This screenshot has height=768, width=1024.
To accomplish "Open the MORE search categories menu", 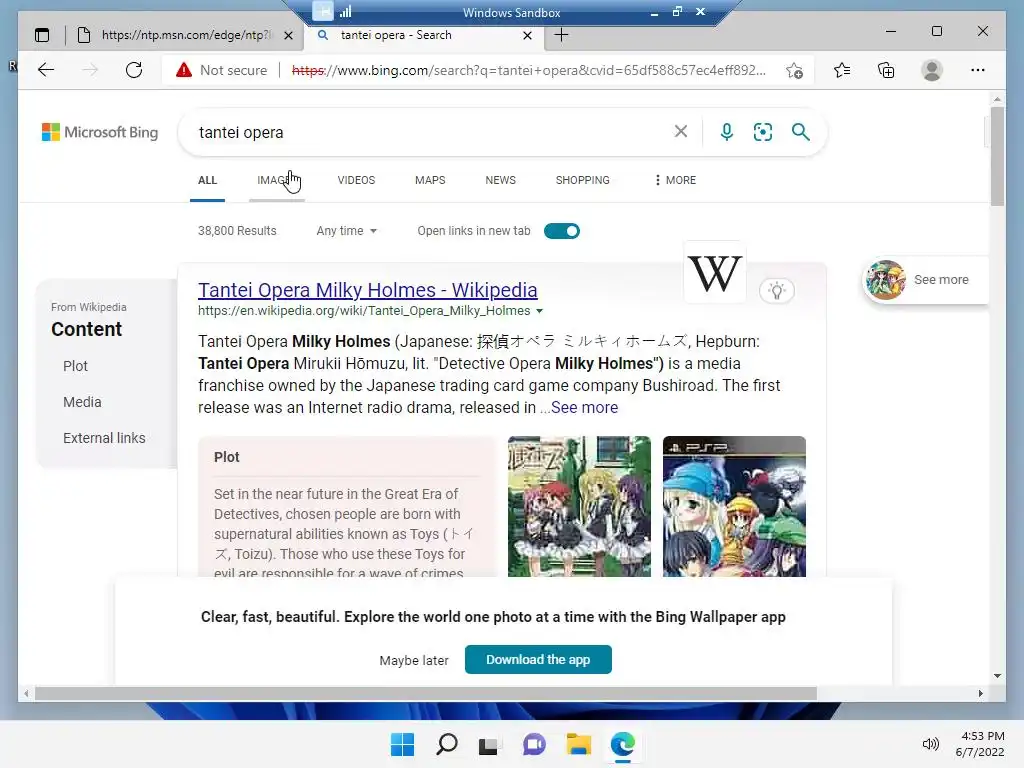I will click(x=675, y=180).
